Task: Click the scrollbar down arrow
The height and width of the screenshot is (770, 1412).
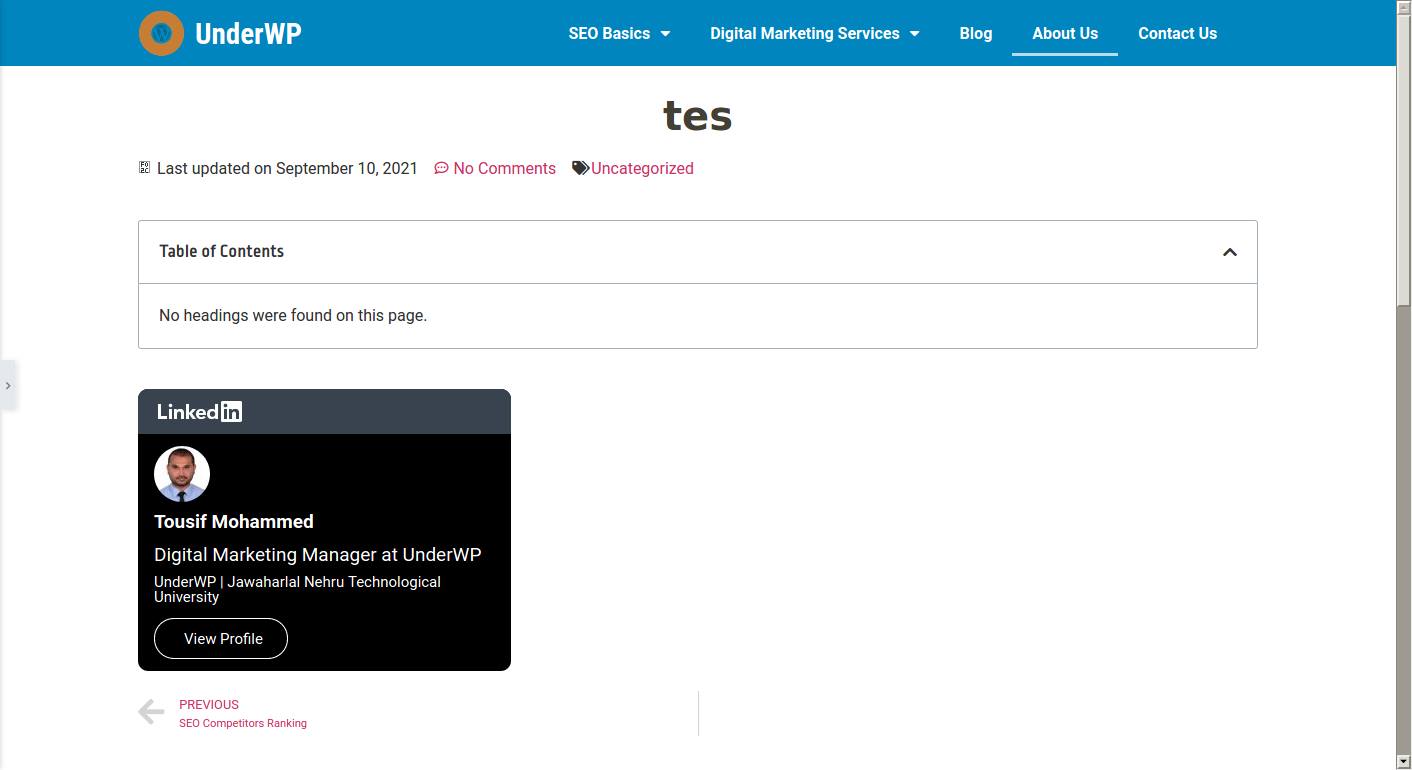Action: pos(1403,762)
